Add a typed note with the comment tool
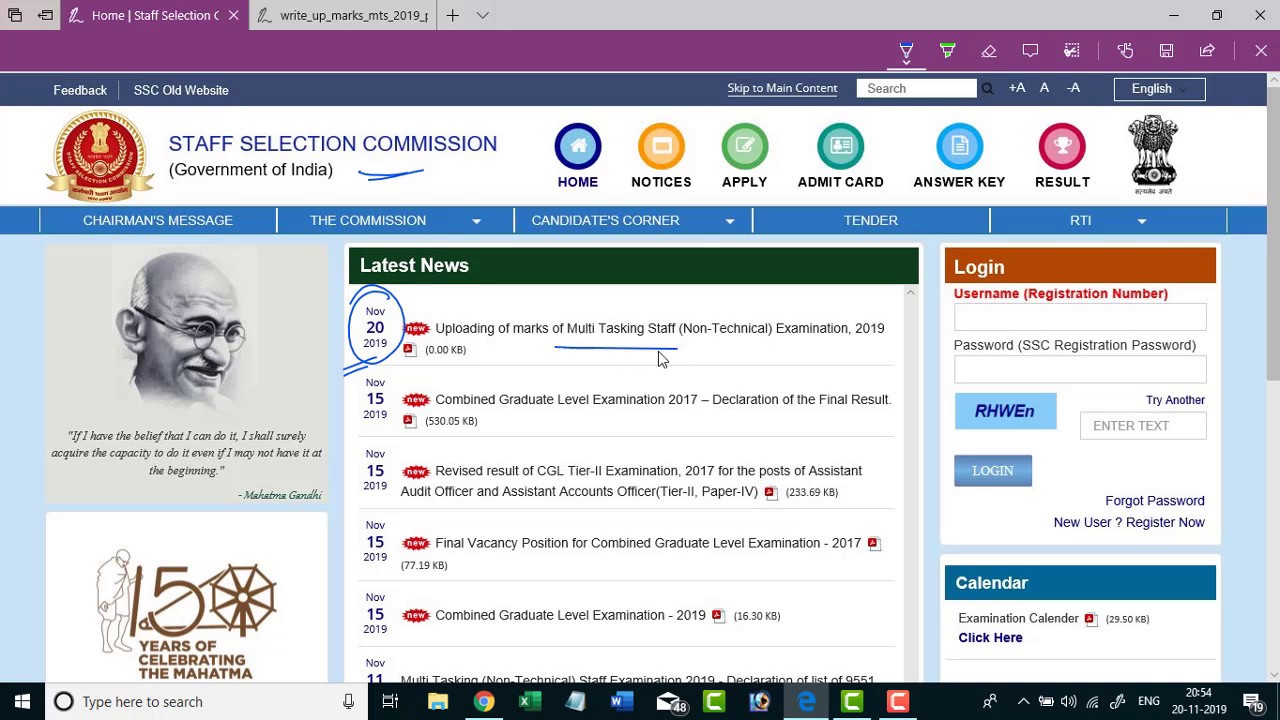This screenshot has height=720, width=1280. tap(1030, 51)
